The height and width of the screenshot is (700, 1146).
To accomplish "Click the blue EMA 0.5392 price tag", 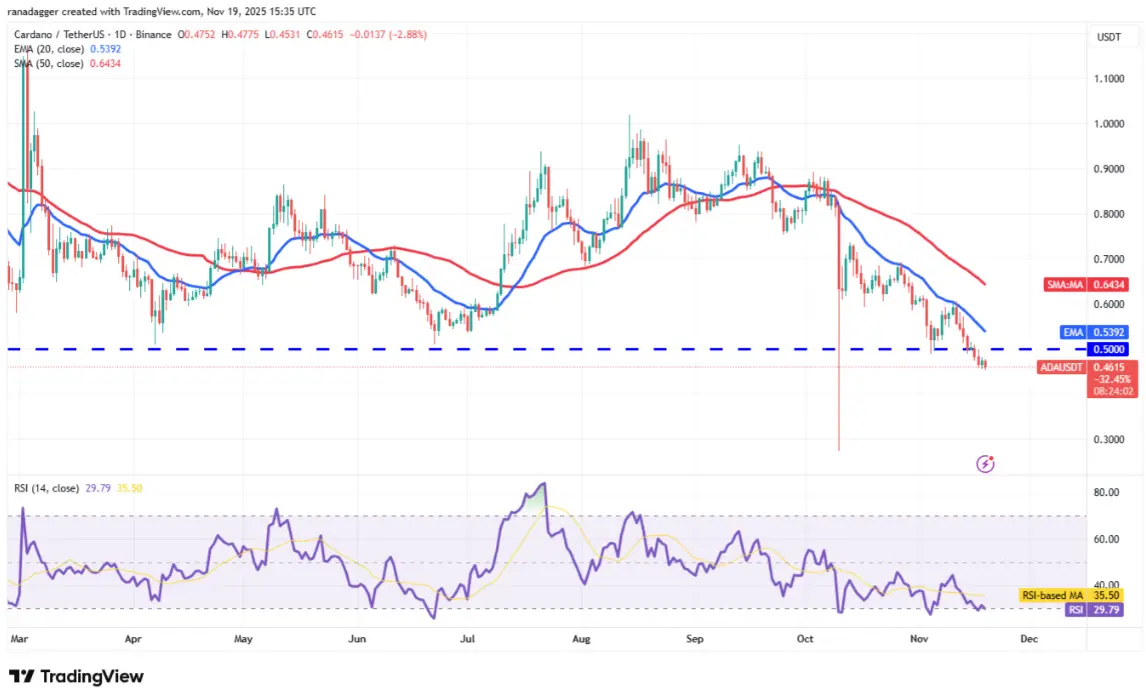I will pyautogui.click(x=1094, y=332).
